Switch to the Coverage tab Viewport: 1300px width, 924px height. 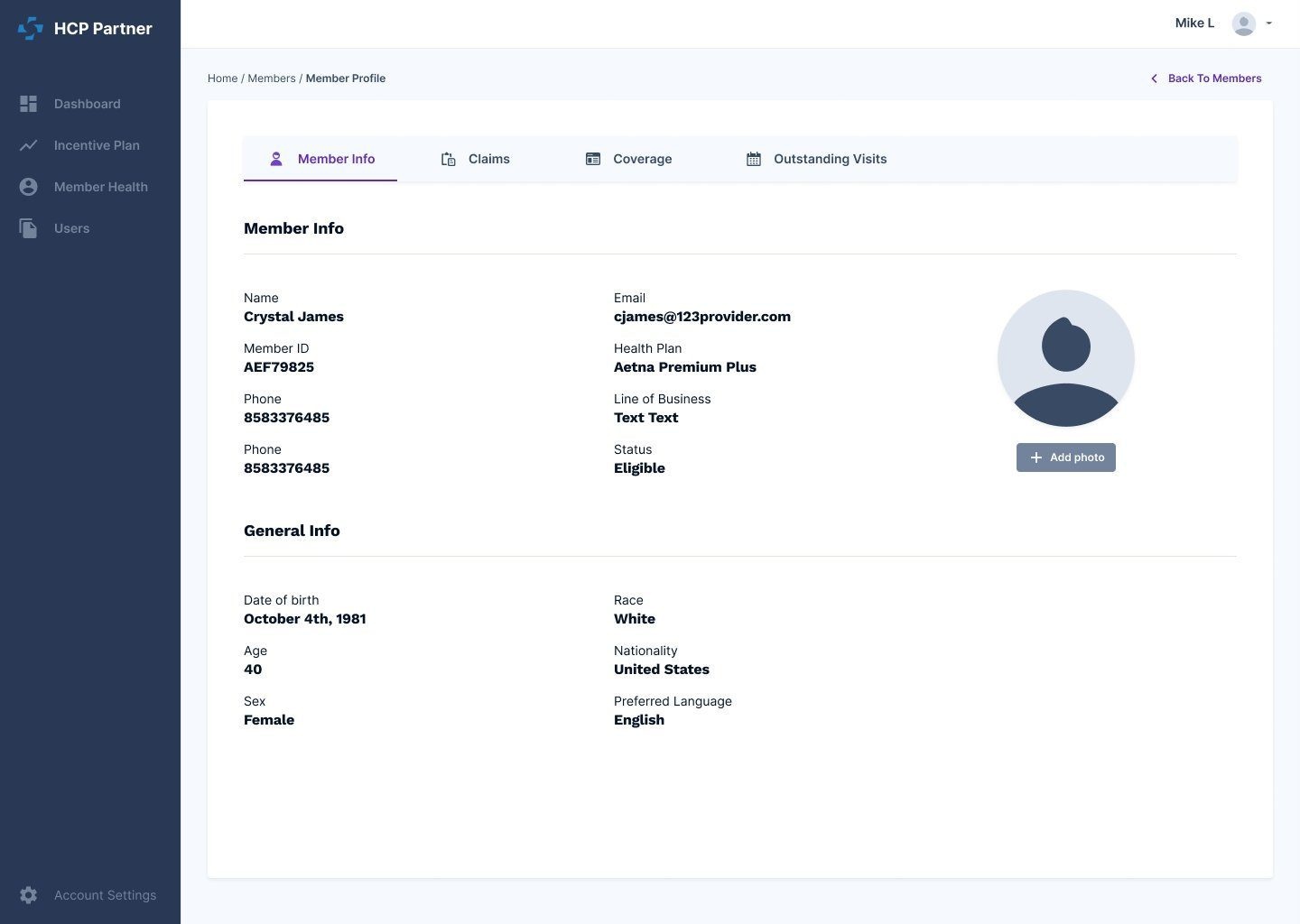pyautogui.click(x=642, y=159)
